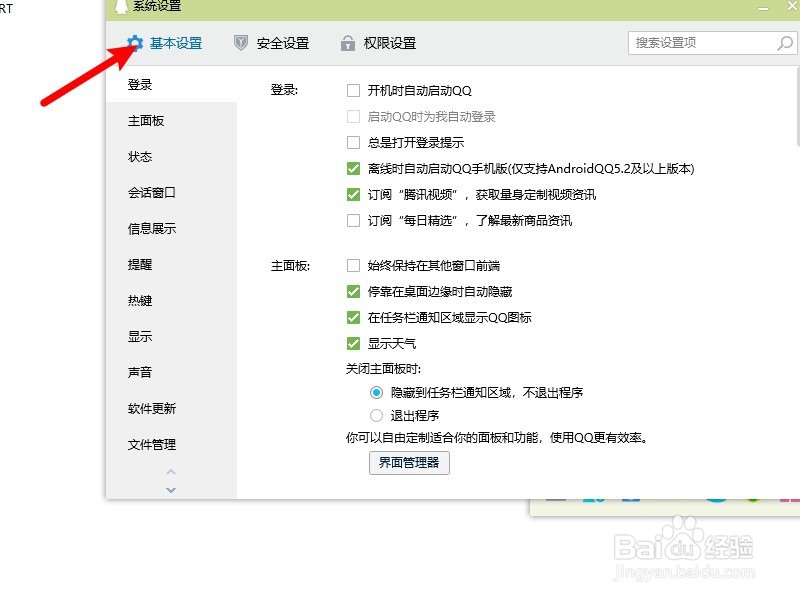Minimize the 系统设置 window
800x600 pixels.
763,8
